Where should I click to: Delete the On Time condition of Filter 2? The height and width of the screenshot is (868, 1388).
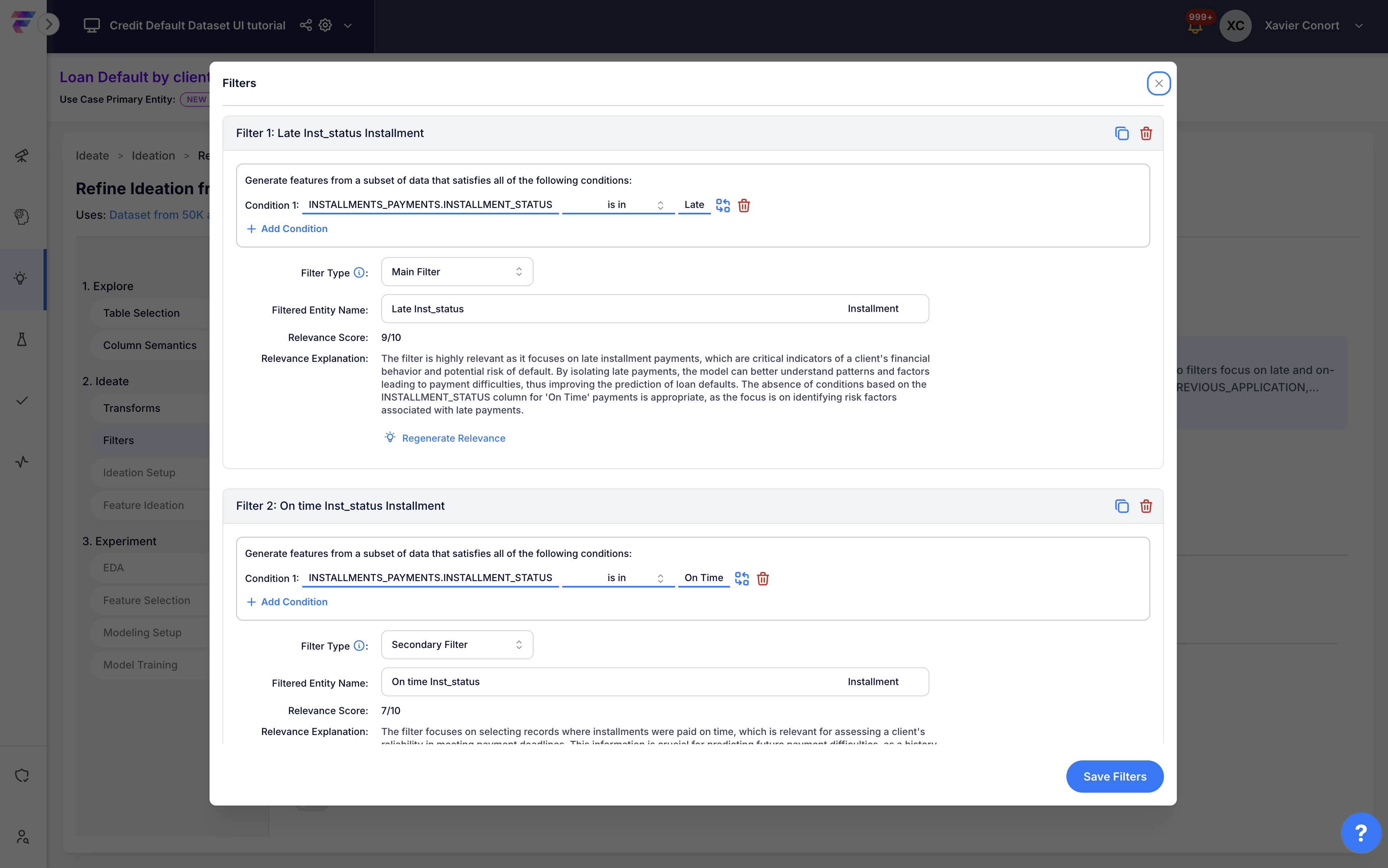coord(763,578)
